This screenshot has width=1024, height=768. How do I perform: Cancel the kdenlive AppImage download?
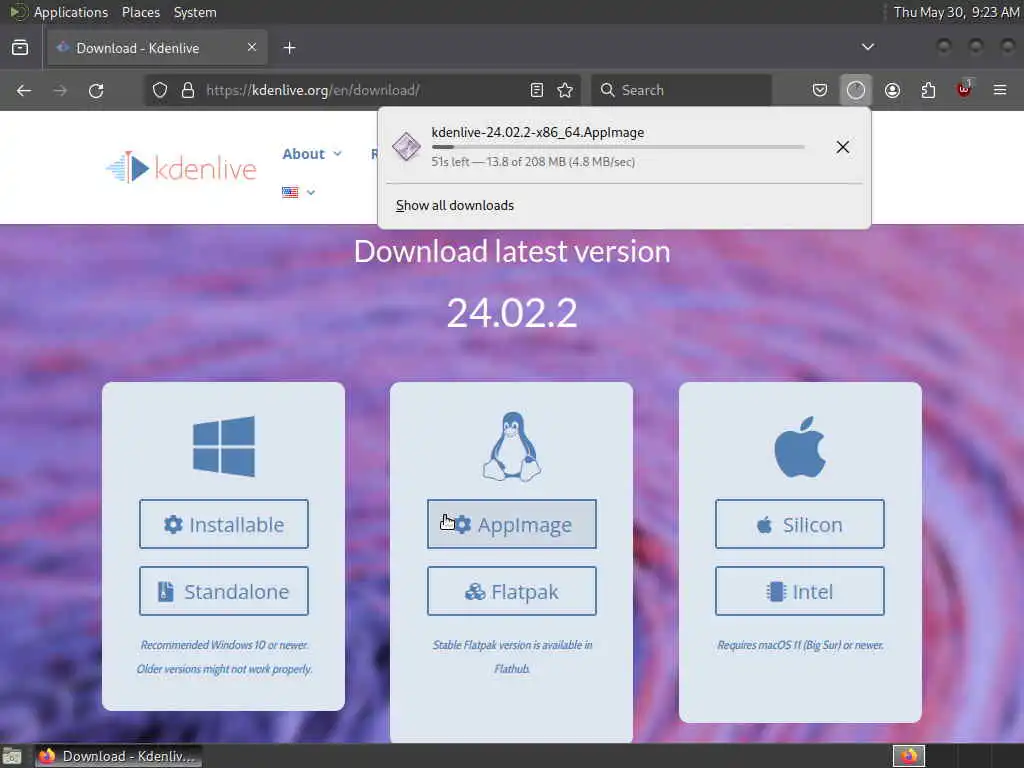tap(843, 147)
